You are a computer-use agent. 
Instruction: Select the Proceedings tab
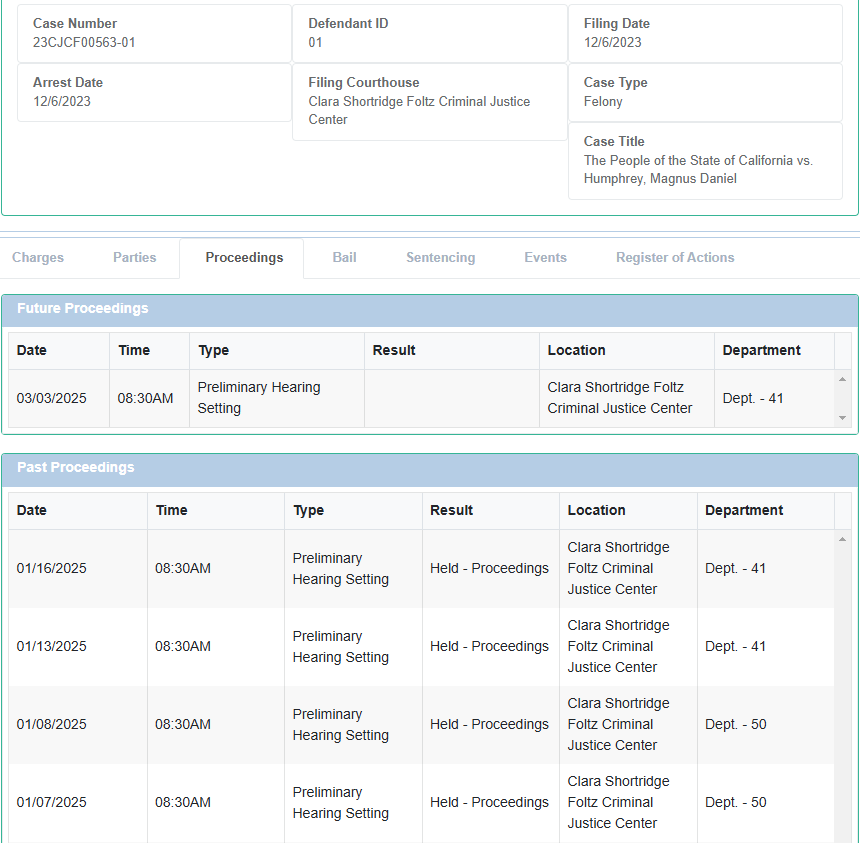tap(244, 258)
